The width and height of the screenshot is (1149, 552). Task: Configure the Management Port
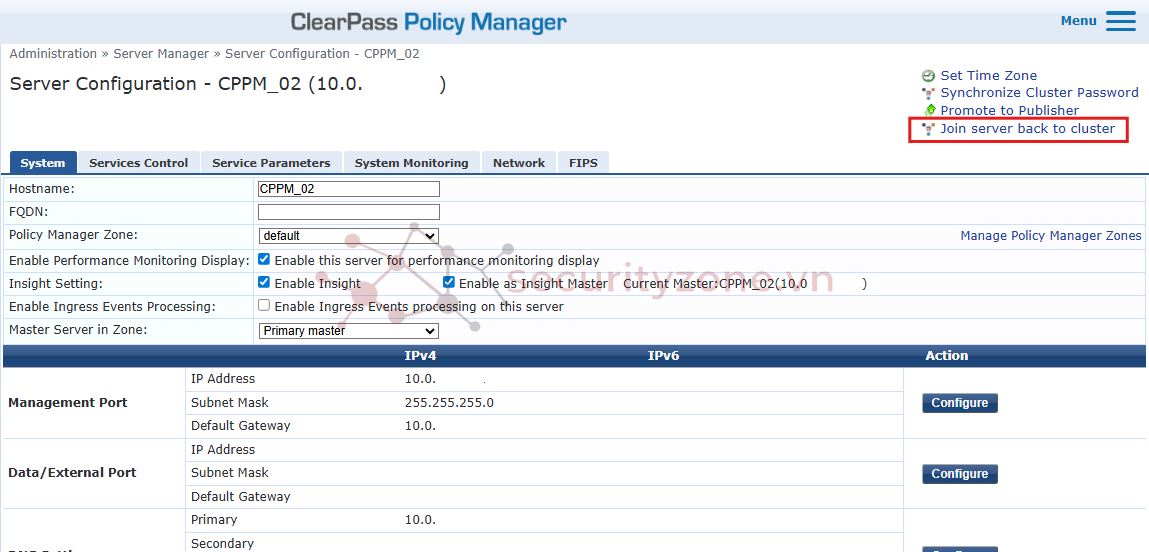[959, 403]
